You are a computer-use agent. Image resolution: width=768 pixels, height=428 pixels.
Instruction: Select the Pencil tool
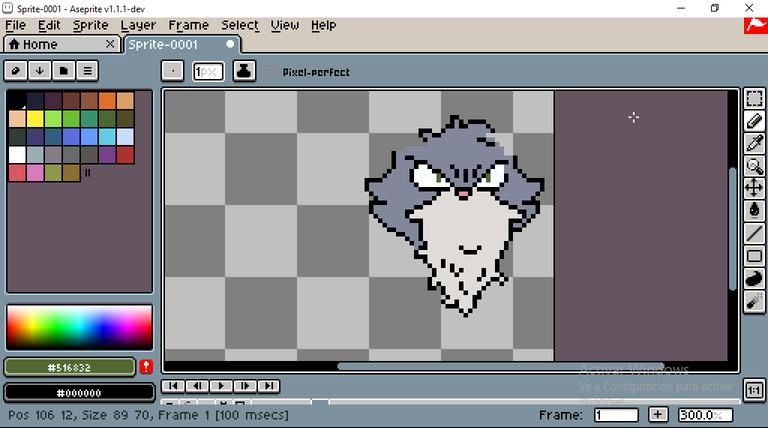point(754,121)
